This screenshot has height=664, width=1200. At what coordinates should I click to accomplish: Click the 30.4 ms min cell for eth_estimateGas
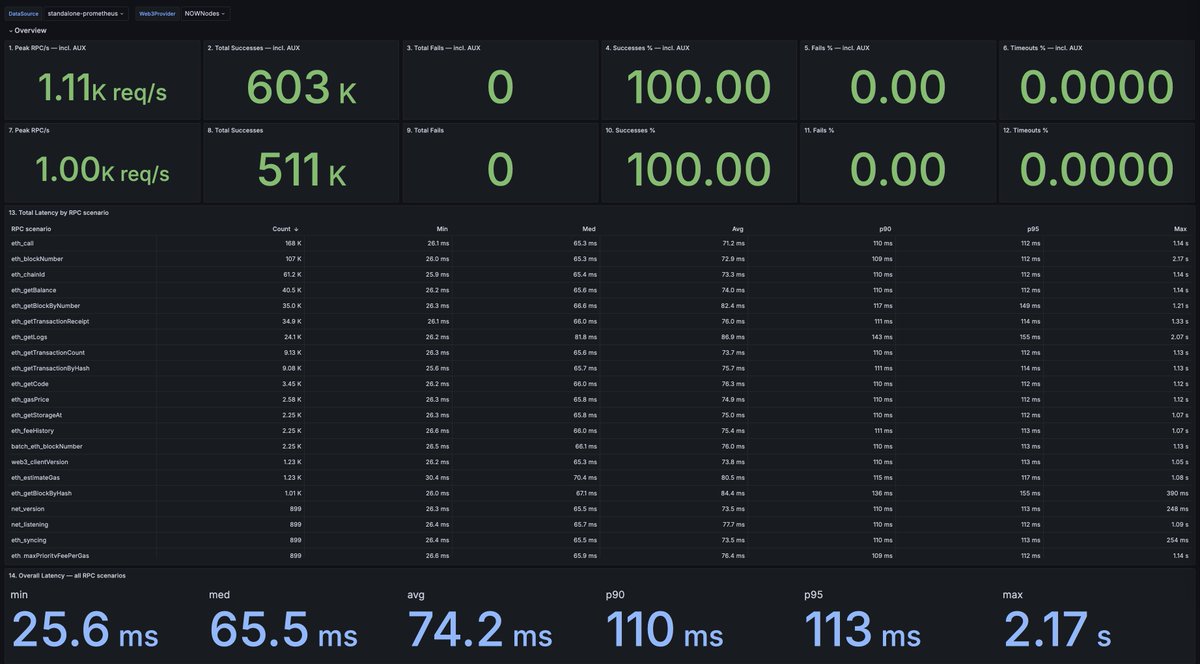[x=437, y=478]
